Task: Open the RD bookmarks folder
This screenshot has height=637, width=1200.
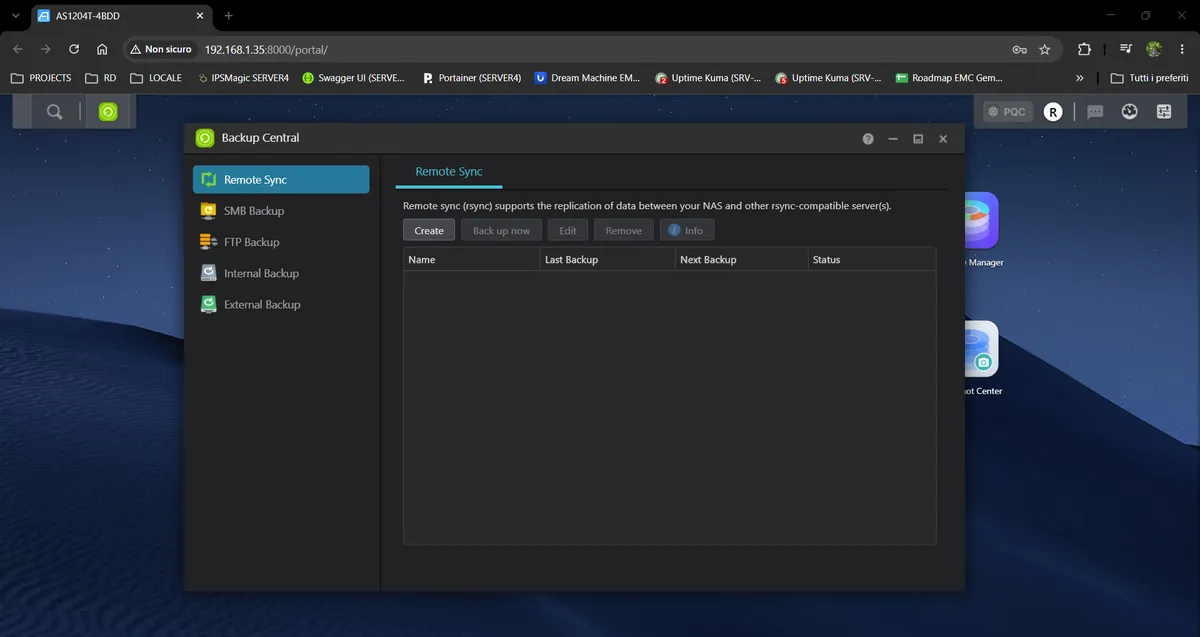Action: (101, 78)
